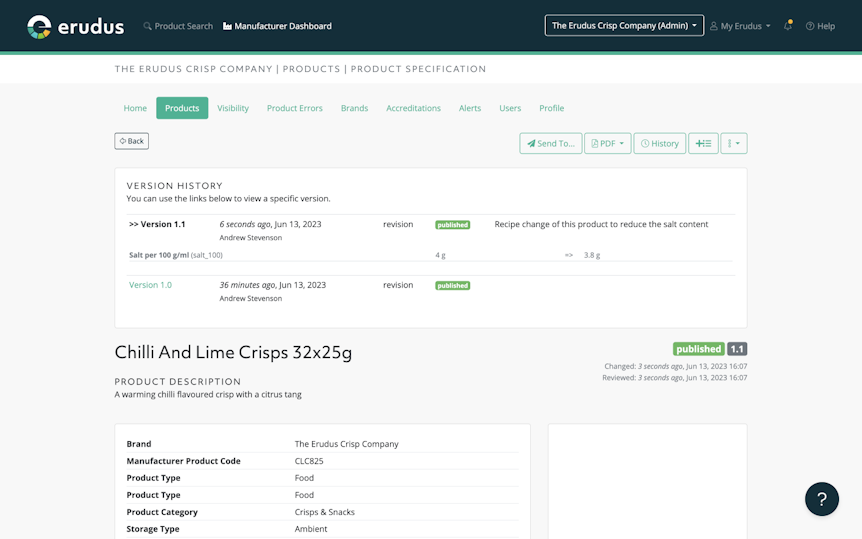Open Manufacturer Dashboard

pyautogui.click(x=277, y=26)
